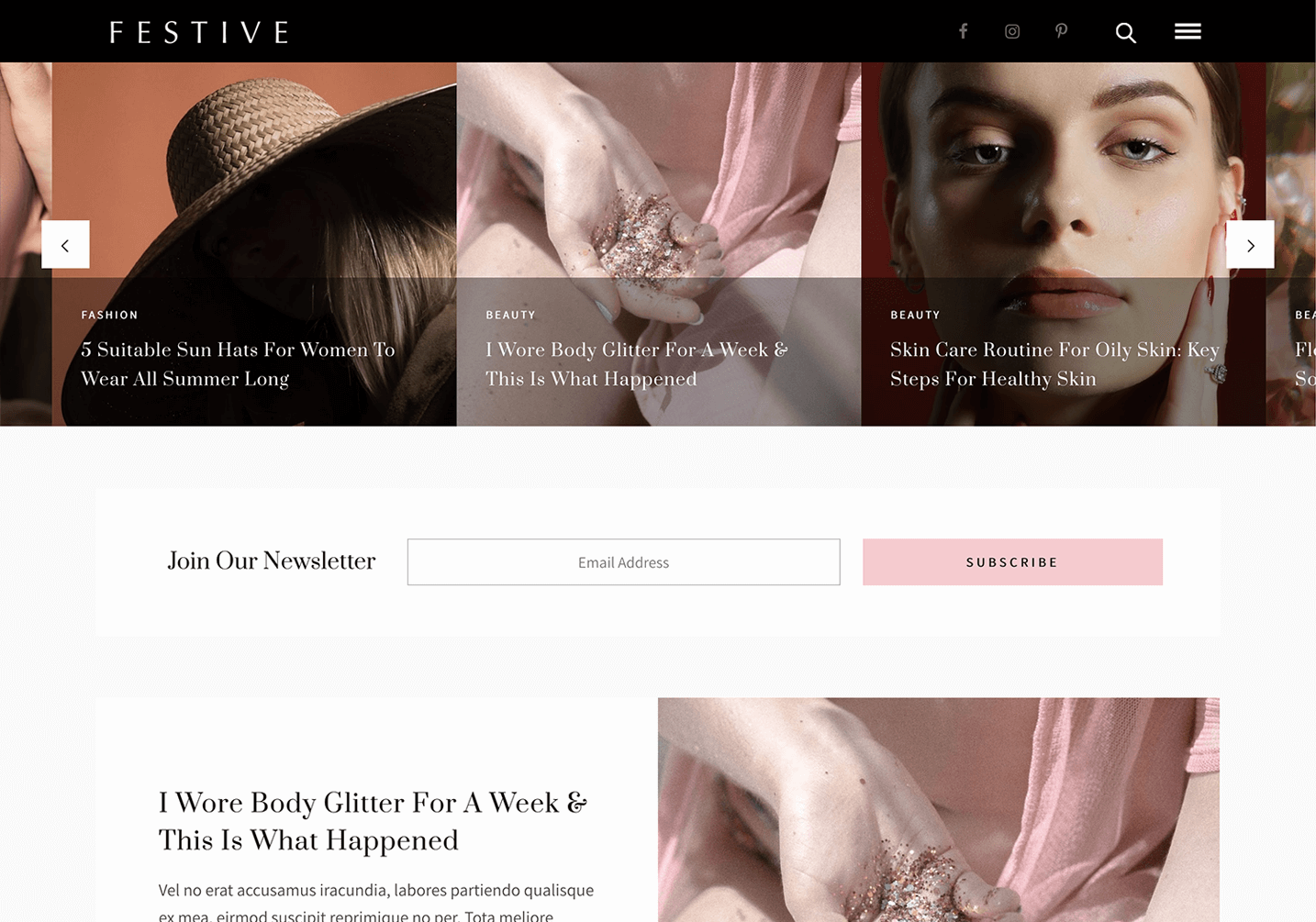The width and height of the screenshot is (1316, 922).
Task: Open BEAUTY category on glitter slide
Action: click(510, 315)
